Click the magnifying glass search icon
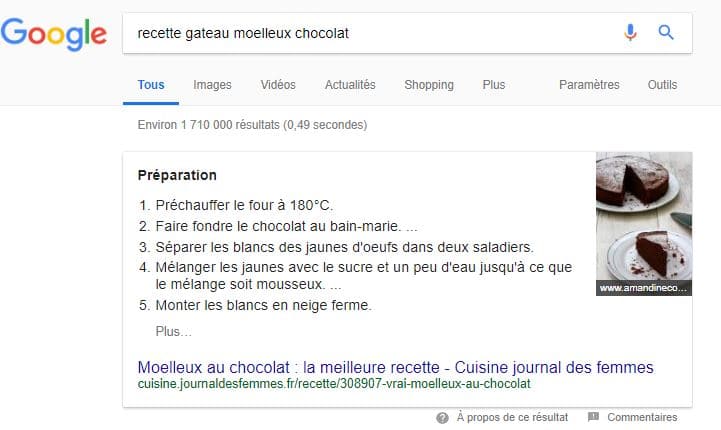Viewport: 721px width, 430px height. tap(666, 32)
